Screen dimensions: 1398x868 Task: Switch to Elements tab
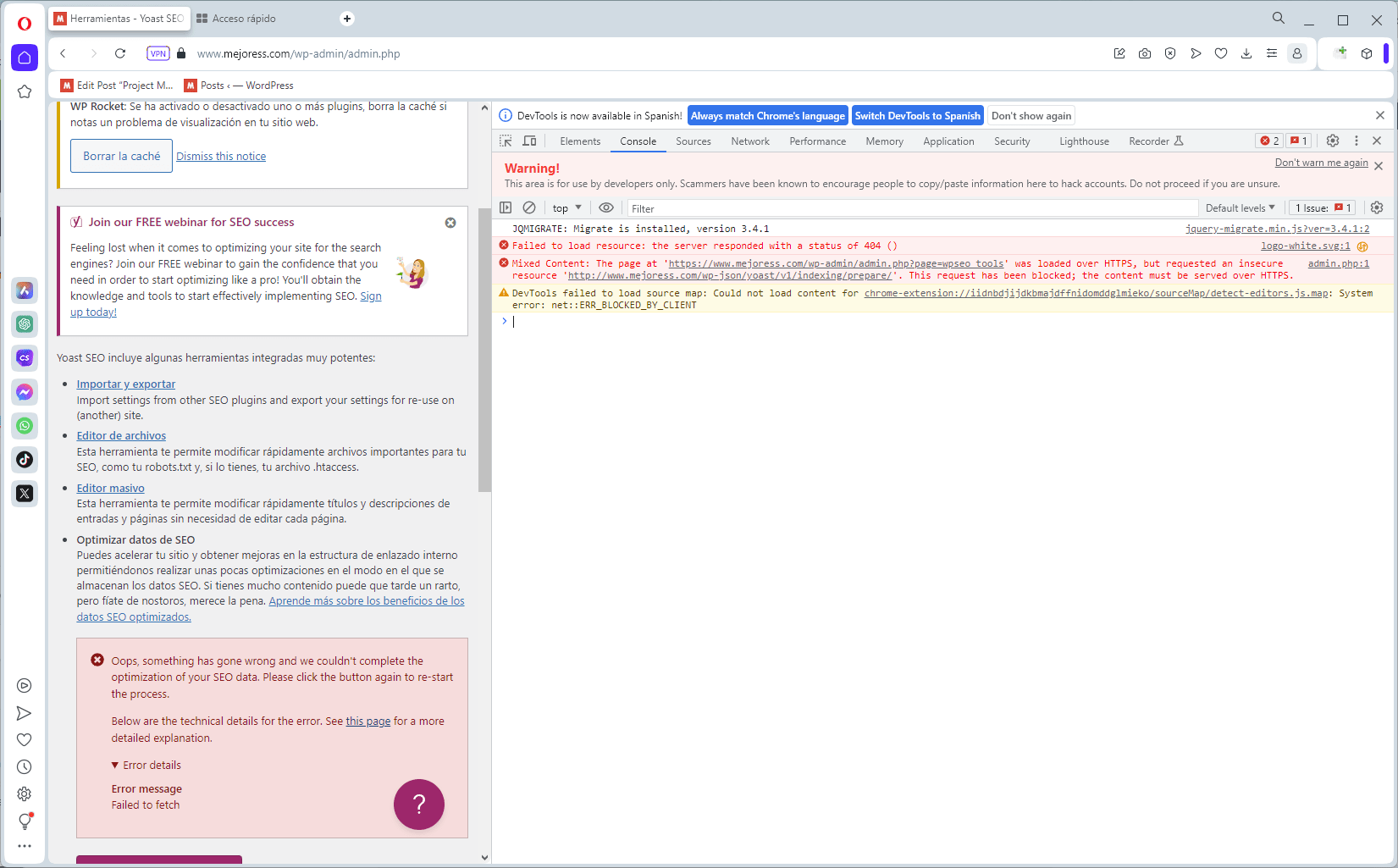coord(580,141)
